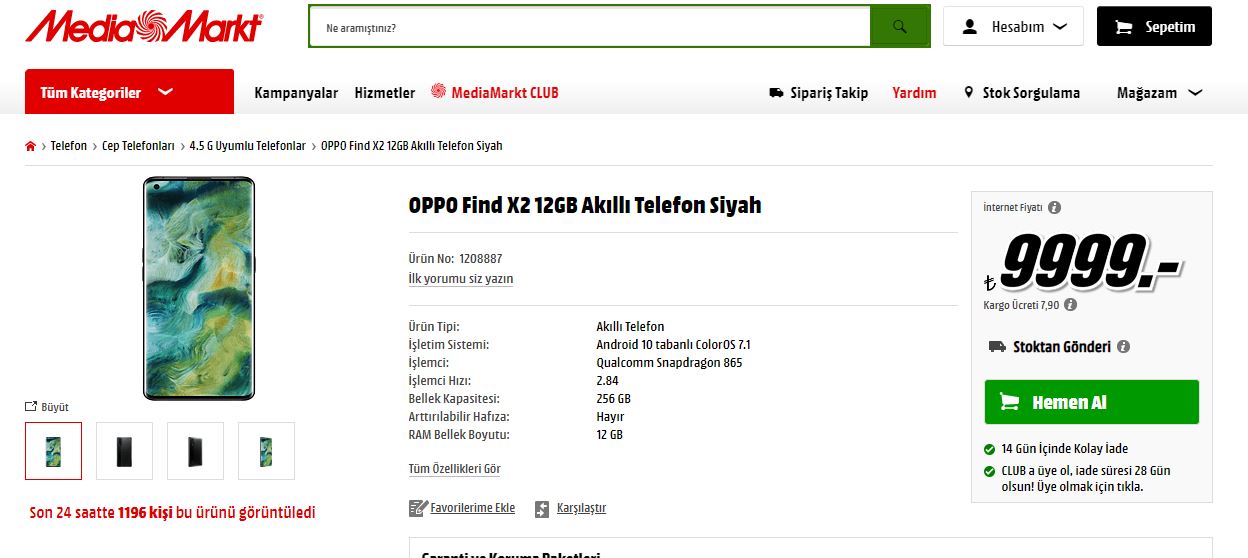The width and height of the screenshot is (1248, 558).
Task: Click the Stok Sorgulama location pin icon
Action: coord(968,92)
